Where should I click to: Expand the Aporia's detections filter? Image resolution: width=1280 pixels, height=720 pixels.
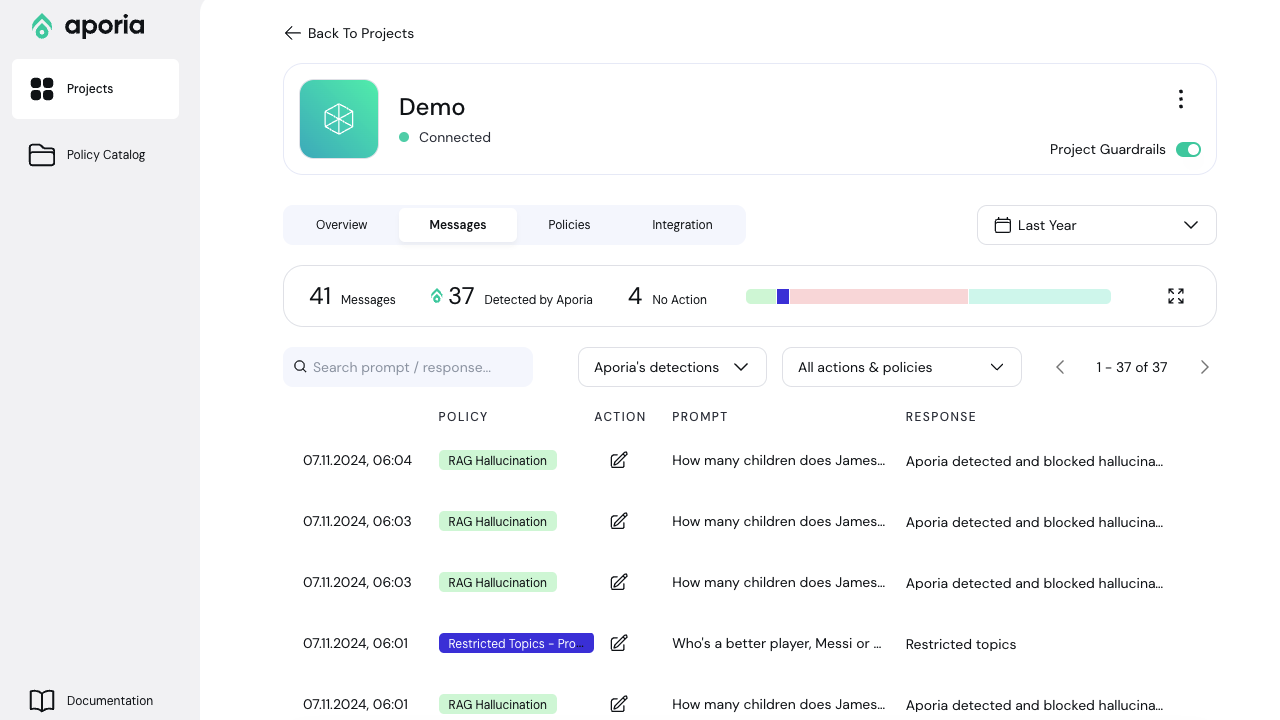(672, 367)
